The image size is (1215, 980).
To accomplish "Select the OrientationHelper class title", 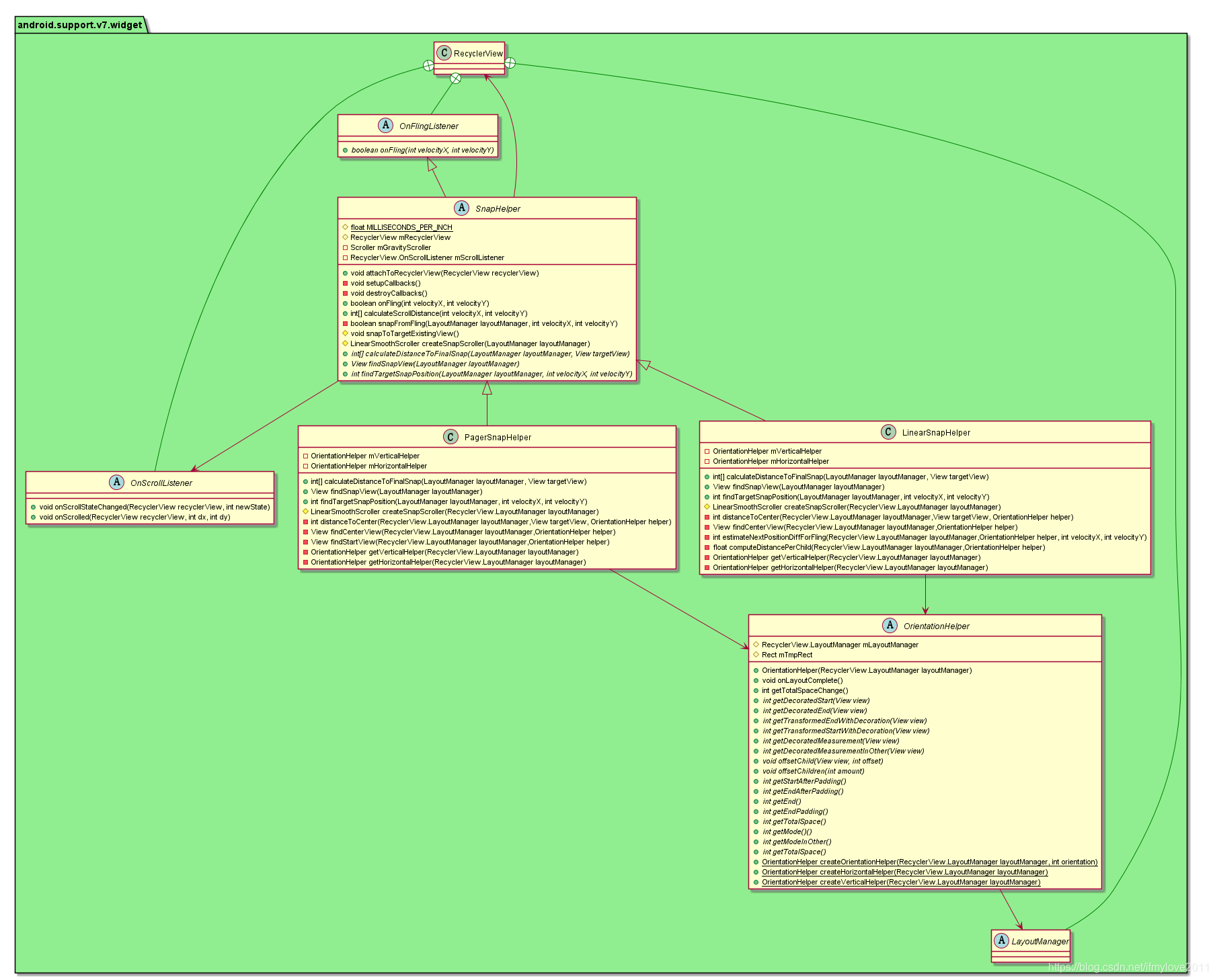I will 937,626.
